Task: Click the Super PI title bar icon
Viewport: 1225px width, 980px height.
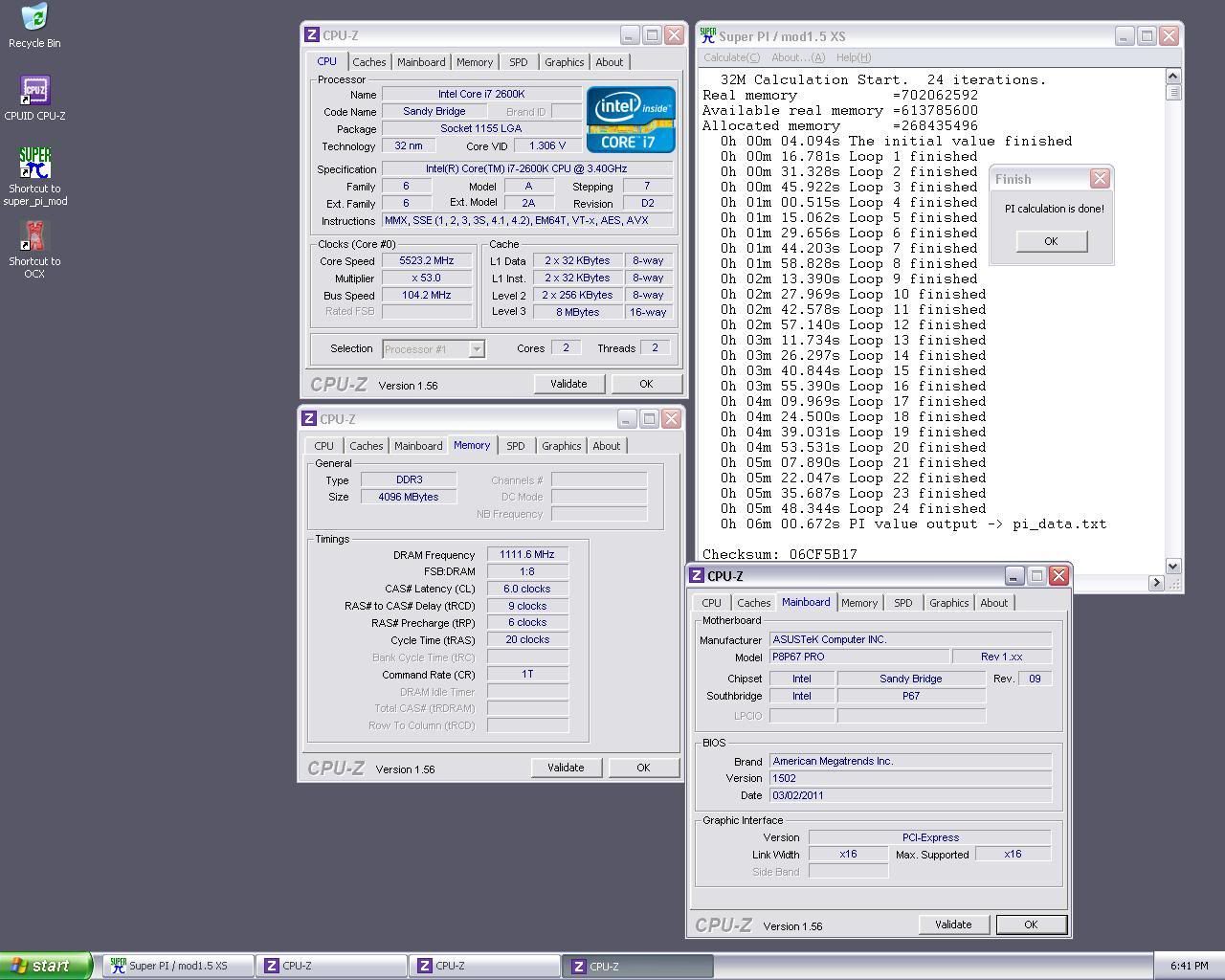Action: 708,35
